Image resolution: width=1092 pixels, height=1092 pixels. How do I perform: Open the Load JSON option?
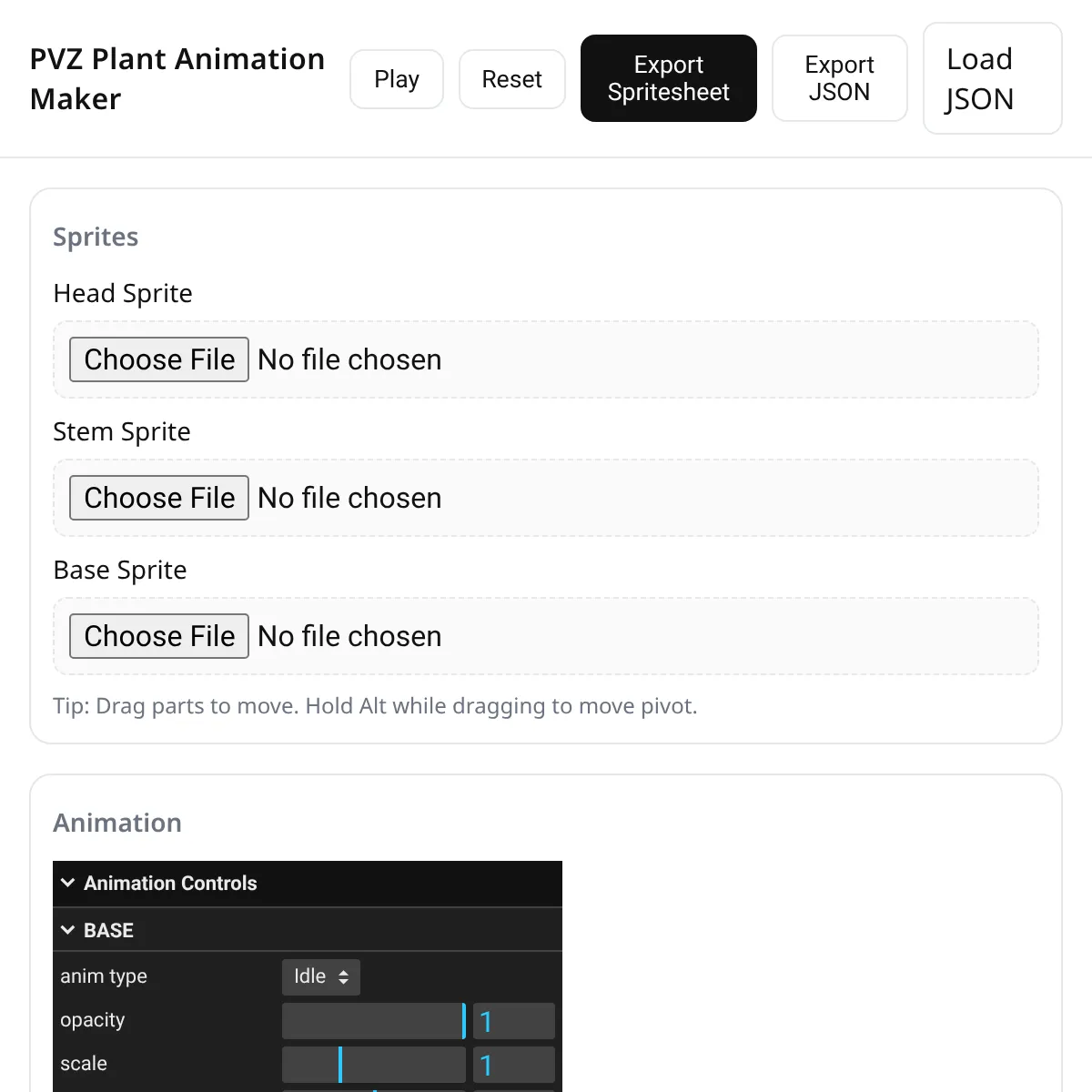[x=993, y=78]
